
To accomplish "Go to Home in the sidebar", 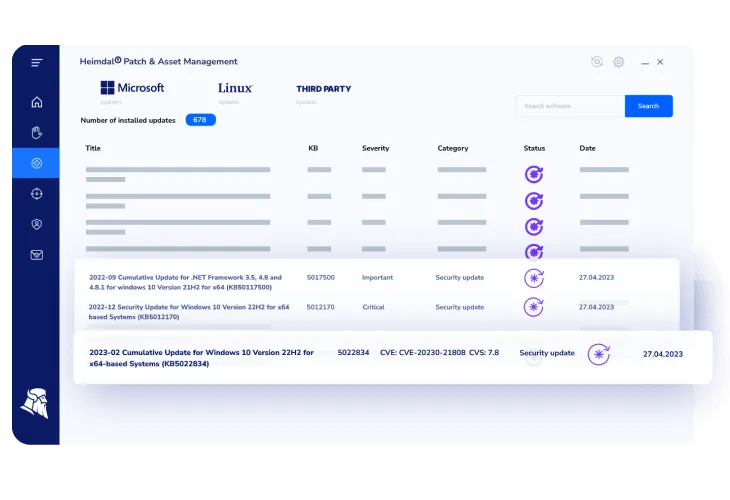I will pos(37,102).
